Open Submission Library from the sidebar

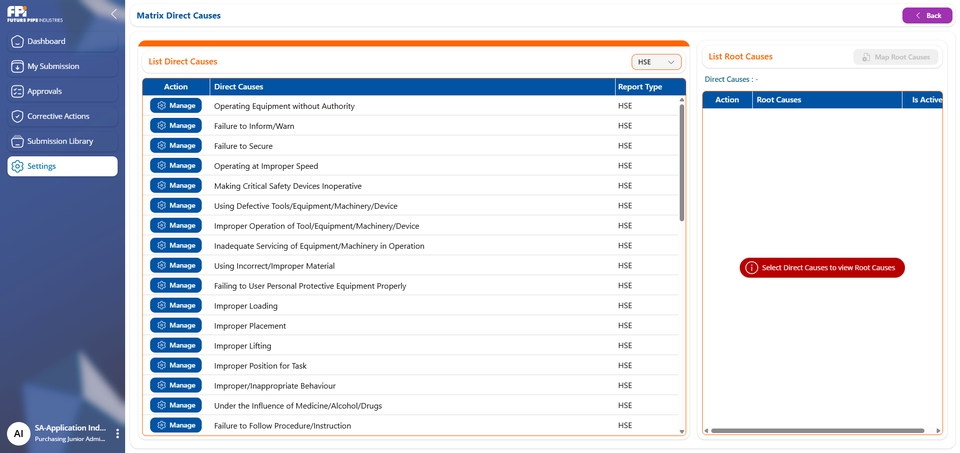(60, 141)
